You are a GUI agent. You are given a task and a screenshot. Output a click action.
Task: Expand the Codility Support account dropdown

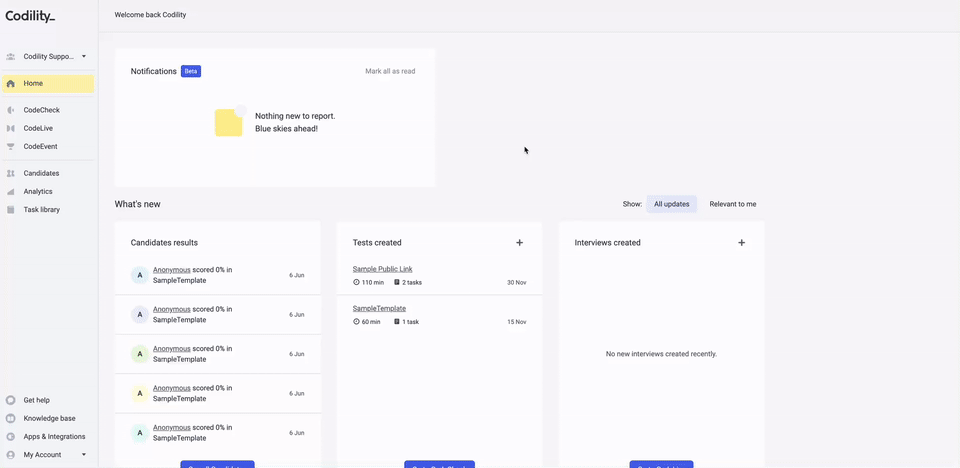tap(84, 56)
